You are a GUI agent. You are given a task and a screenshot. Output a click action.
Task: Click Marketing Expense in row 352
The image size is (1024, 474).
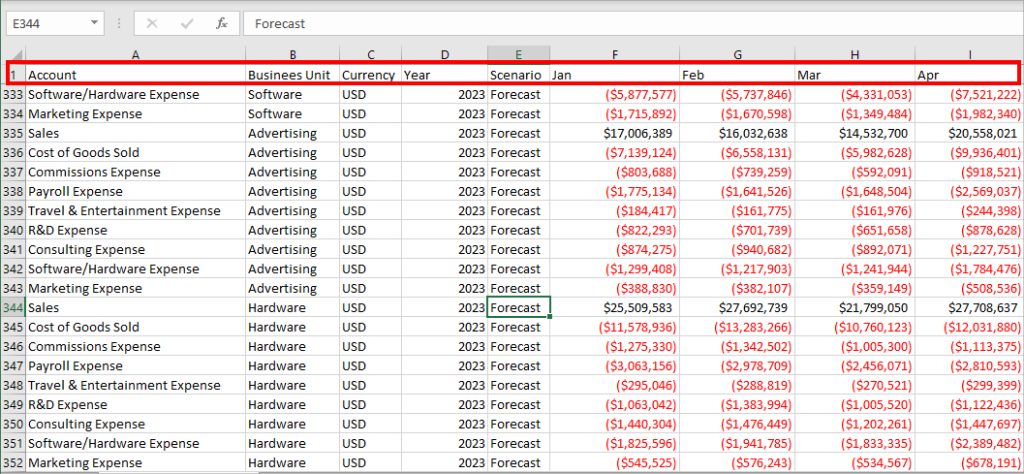coord(135,463)
